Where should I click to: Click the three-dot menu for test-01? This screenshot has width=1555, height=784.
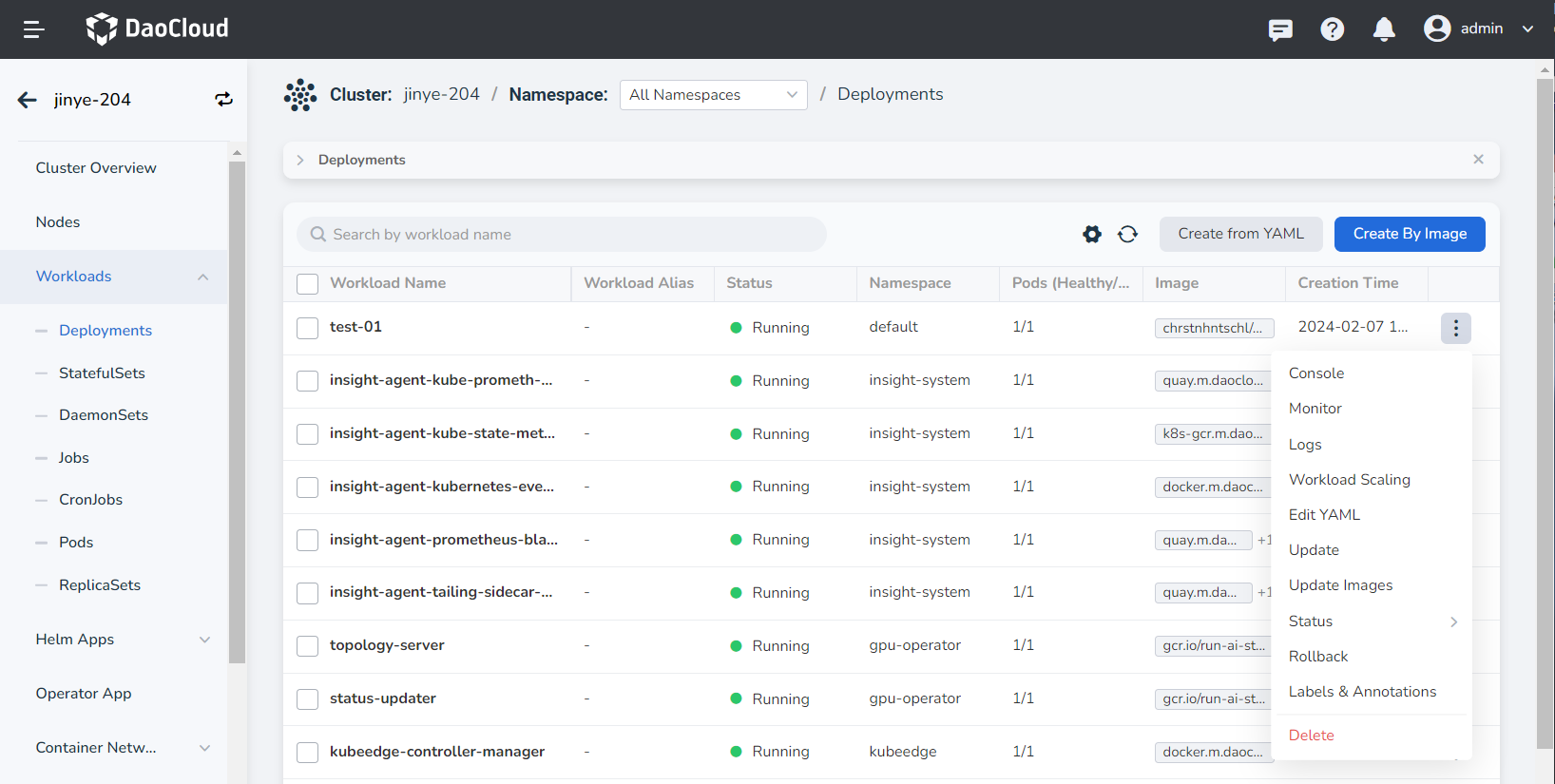click(1455, 328)
